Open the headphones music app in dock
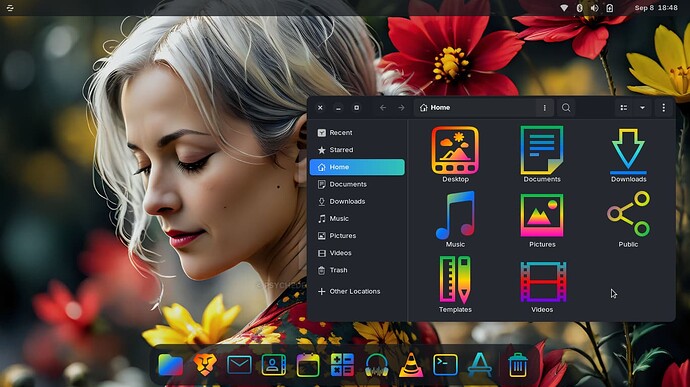The image size is (690, 387). (377, 365)
